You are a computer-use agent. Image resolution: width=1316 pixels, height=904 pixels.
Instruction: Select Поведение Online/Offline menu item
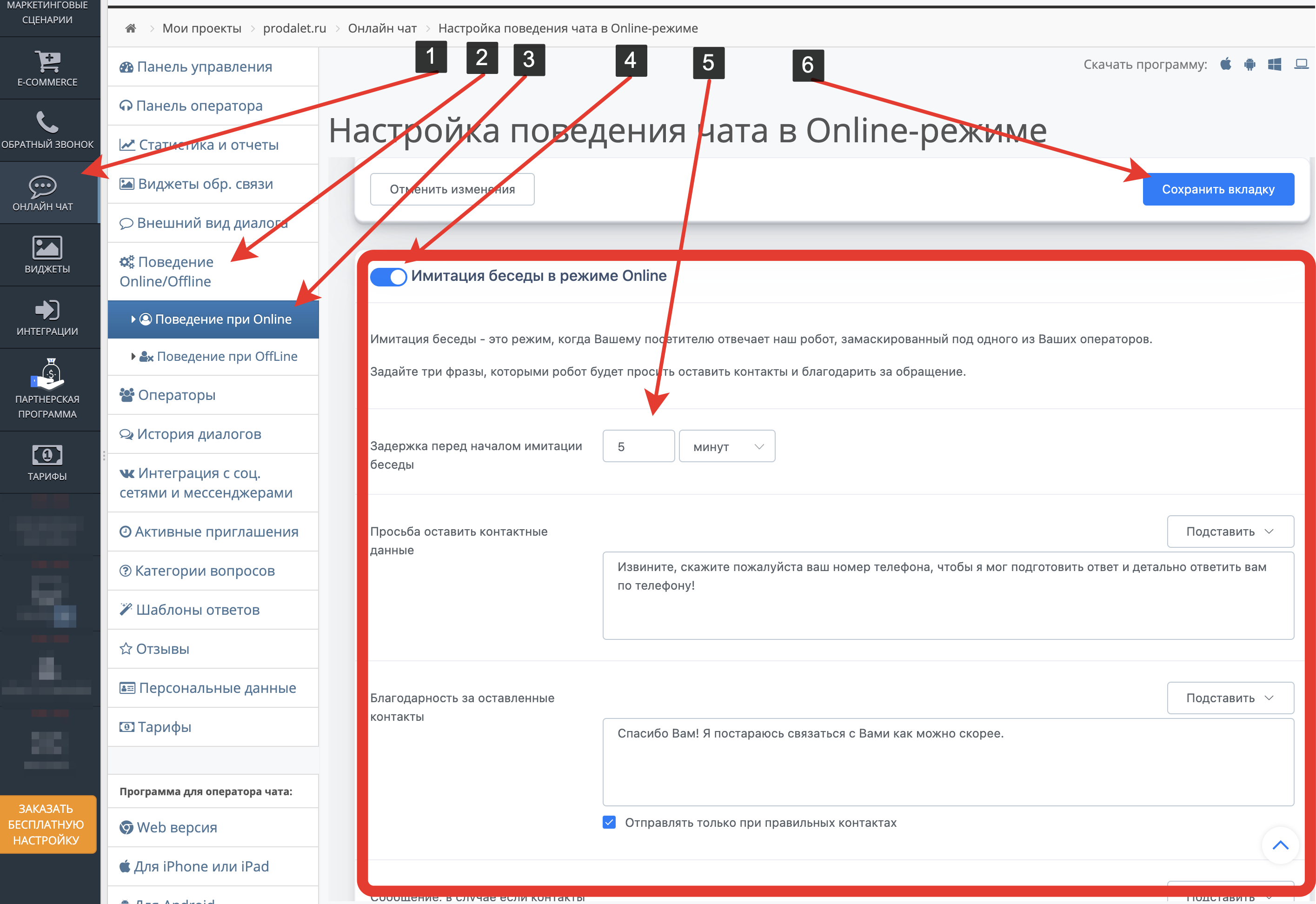pos(213,272)
